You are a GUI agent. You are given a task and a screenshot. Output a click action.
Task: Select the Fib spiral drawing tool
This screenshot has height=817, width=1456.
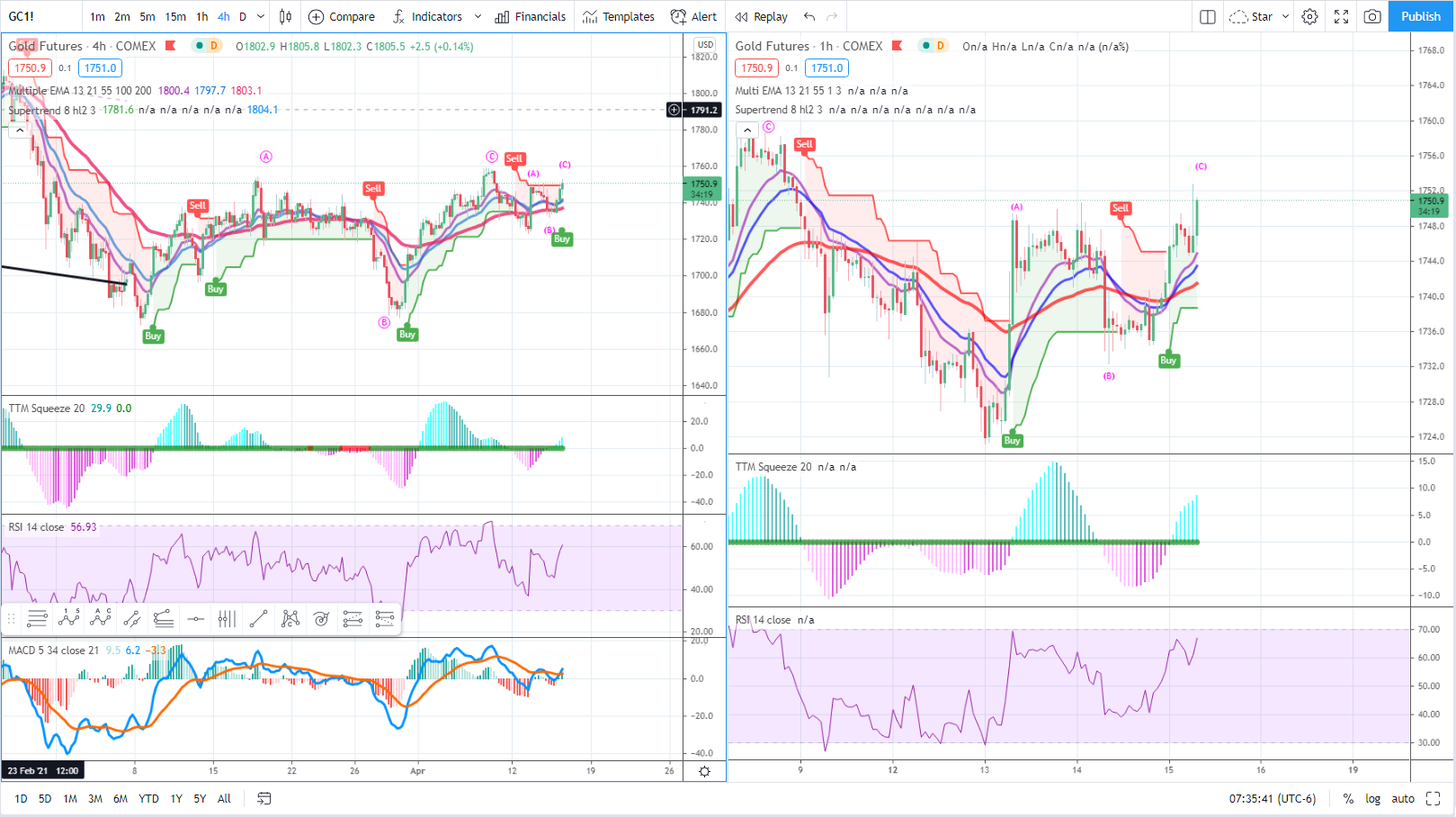click(x=321, y=618)
